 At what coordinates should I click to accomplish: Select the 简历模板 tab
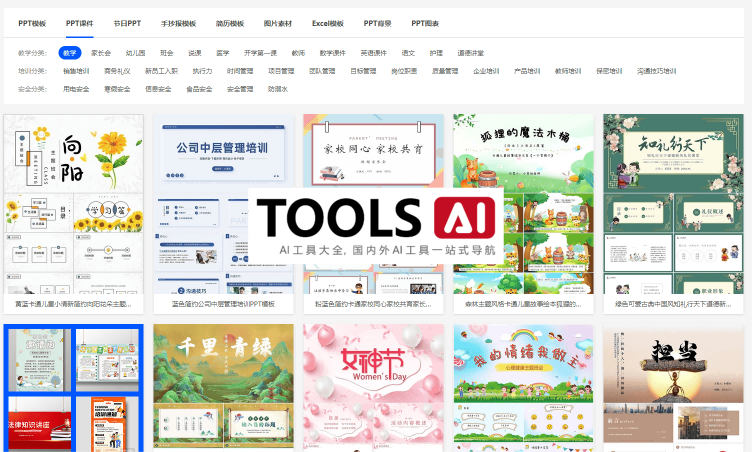click(x=230, y=22)
